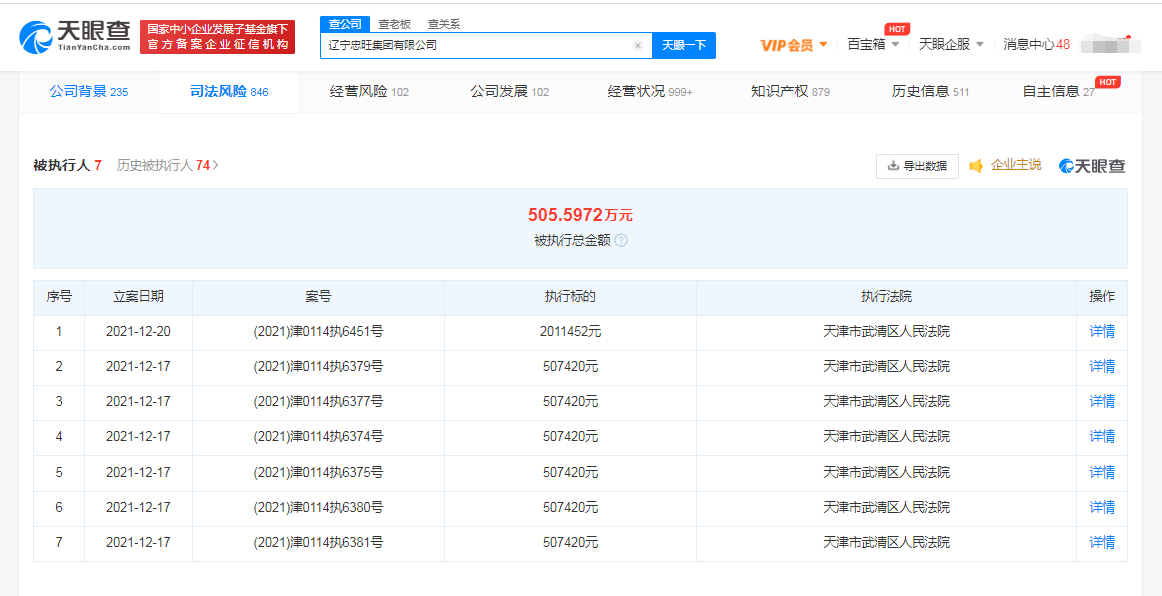Image resolution: width=1162 pixels, height=596 pixels.
Task: Click the 被执行人 7 heading
Action: [67, 165]
